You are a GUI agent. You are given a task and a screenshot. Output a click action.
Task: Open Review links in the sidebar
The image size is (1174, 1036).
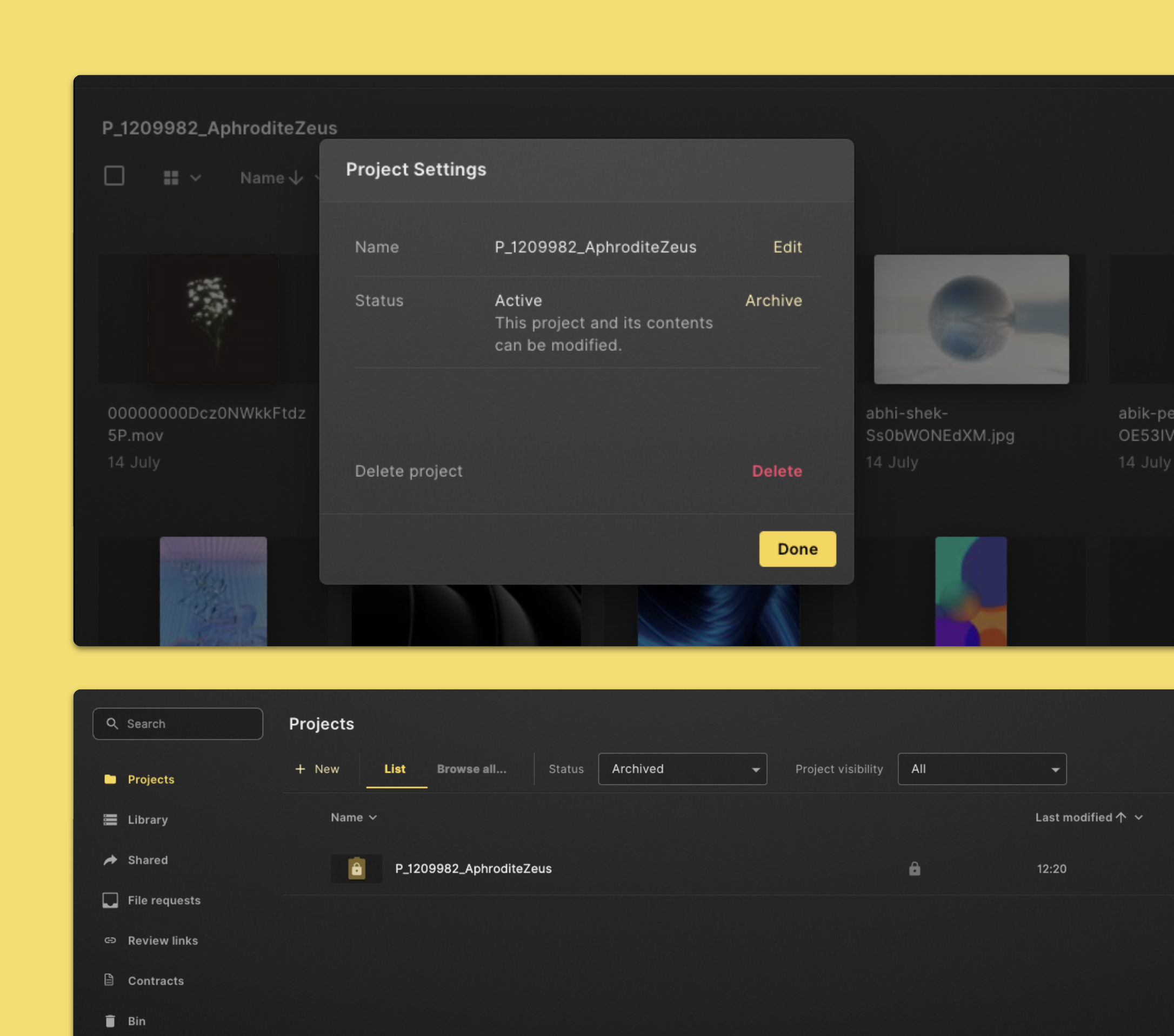click(x=150, y=940)
